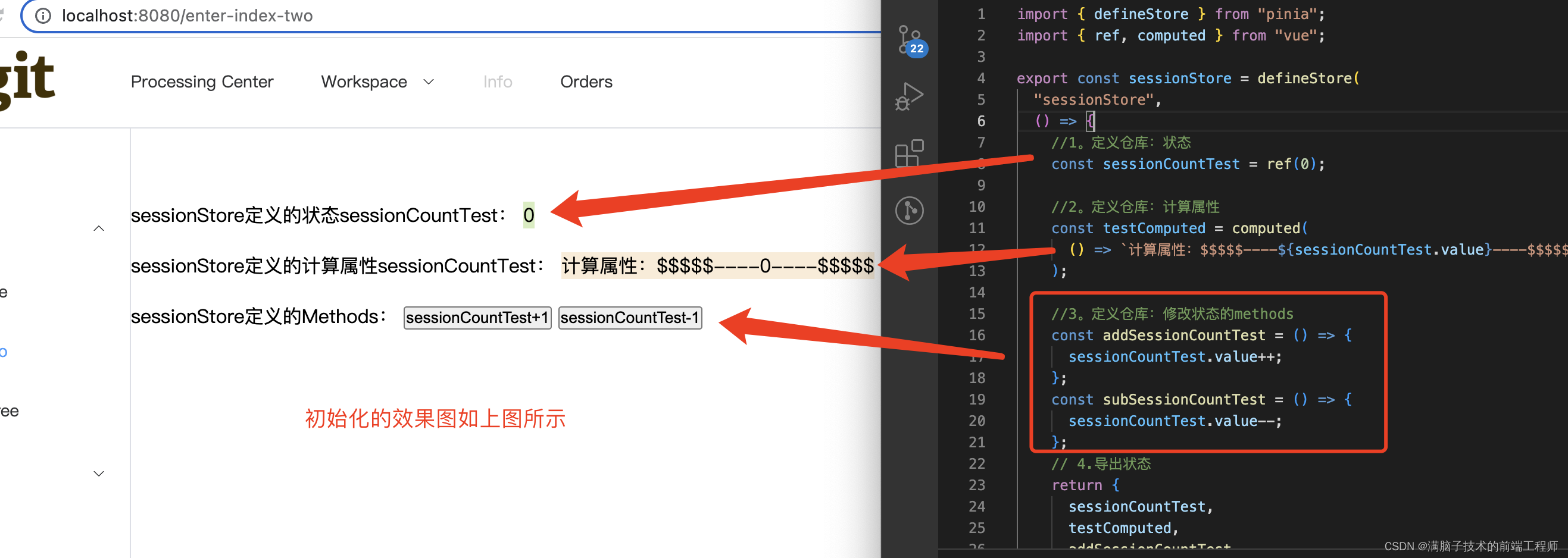Click the return keyword on line 23
The height and width of the screenshot is (558, 1568).
(x=1077, y=485)
